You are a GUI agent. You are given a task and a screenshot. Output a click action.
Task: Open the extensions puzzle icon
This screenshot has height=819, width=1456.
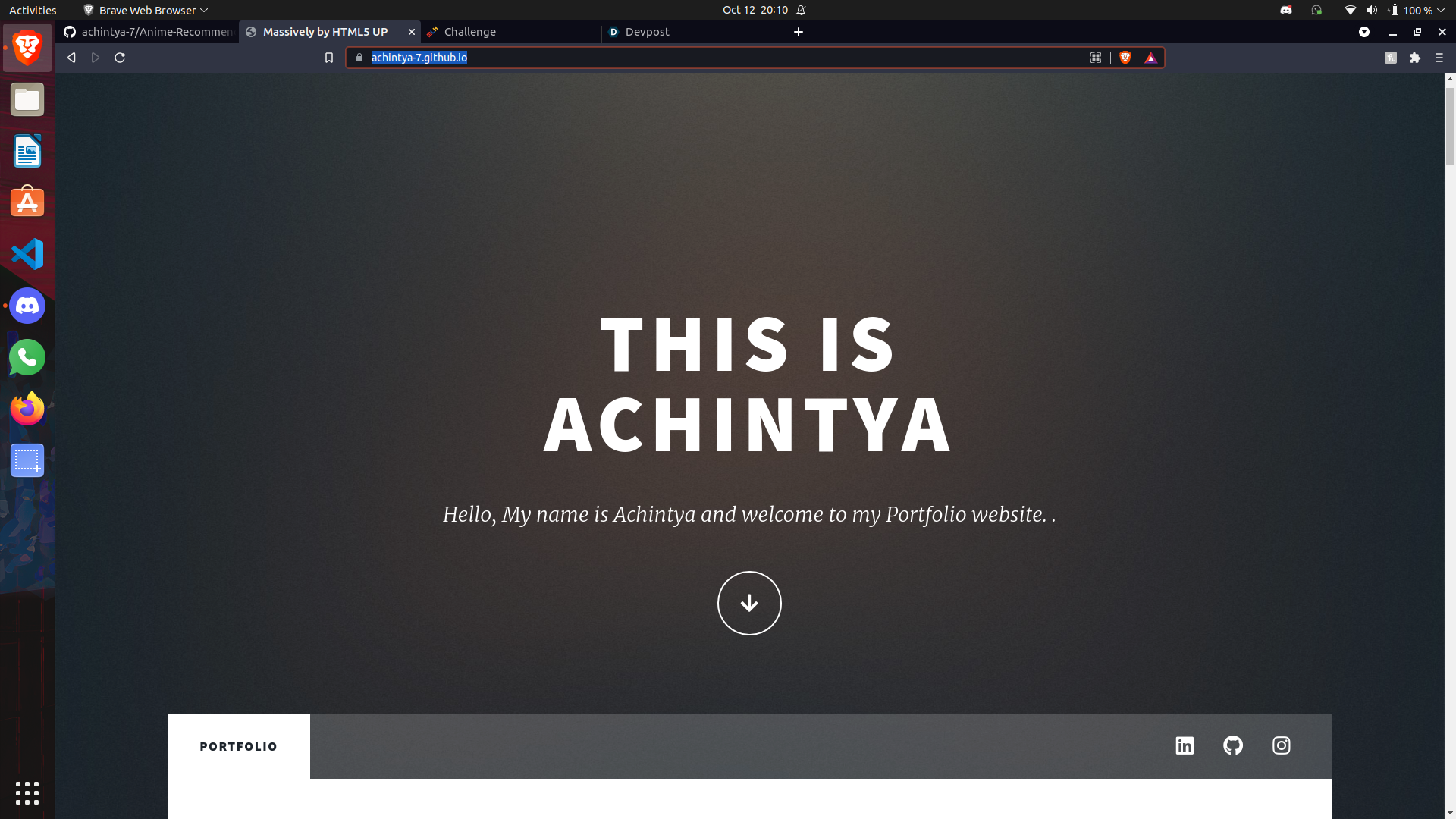[1415, 58]
